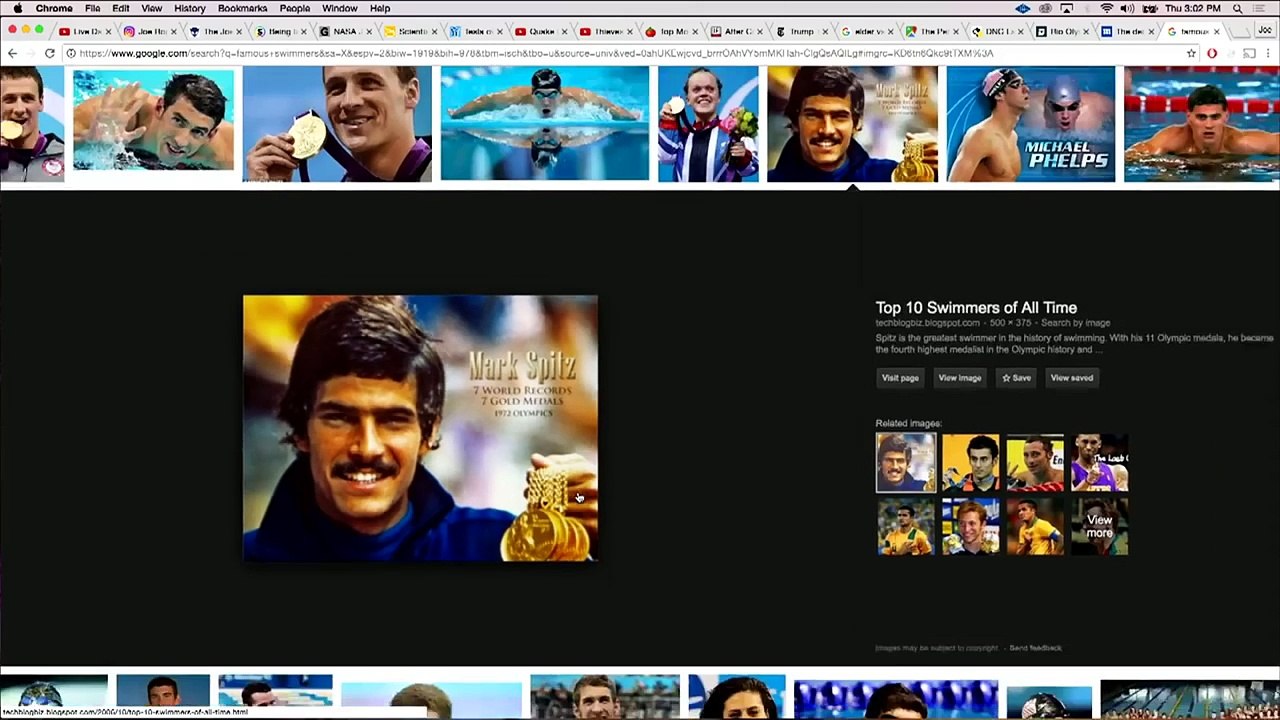Open the Chrome application menu
1280x720 pixels.
[x=54, y=8]
